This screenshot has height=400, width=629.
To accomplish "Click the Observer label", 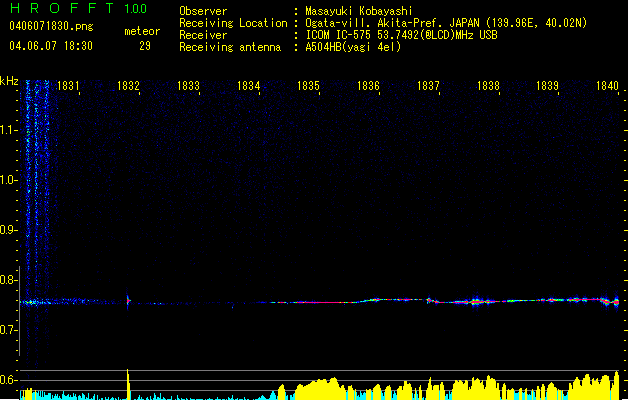I will pyautogui.click(x=203, y=11).
